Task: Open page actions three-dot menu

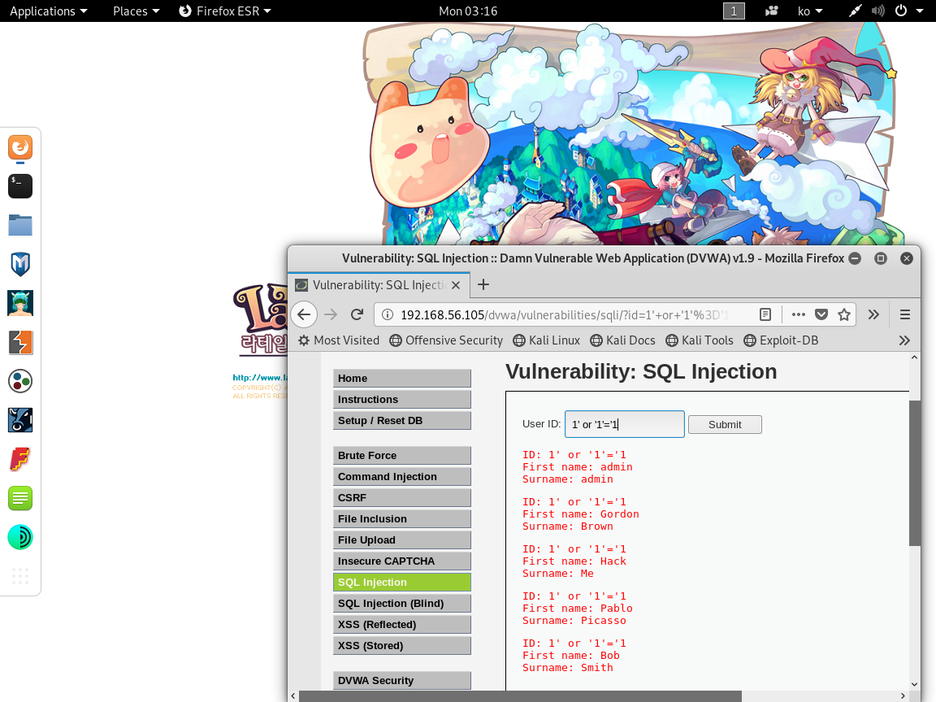Action: coord(798,315)
